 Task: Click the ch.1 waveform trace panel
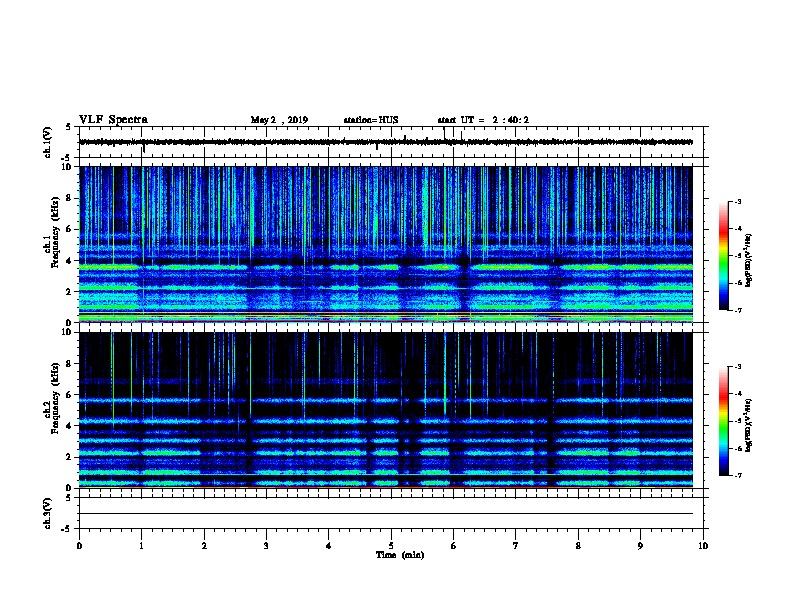pyautogui.click(x=391, y=142)
